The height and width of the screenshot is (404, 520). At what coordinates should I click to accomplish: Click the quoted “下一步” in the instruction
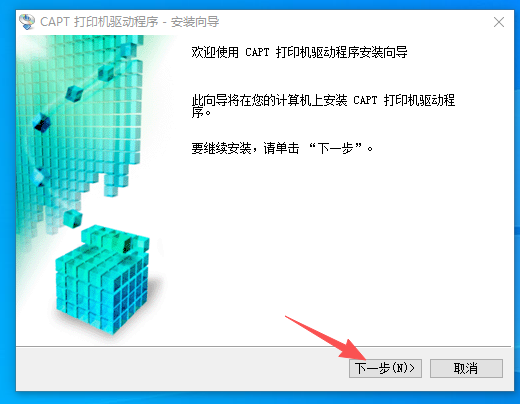coord(335,148)
